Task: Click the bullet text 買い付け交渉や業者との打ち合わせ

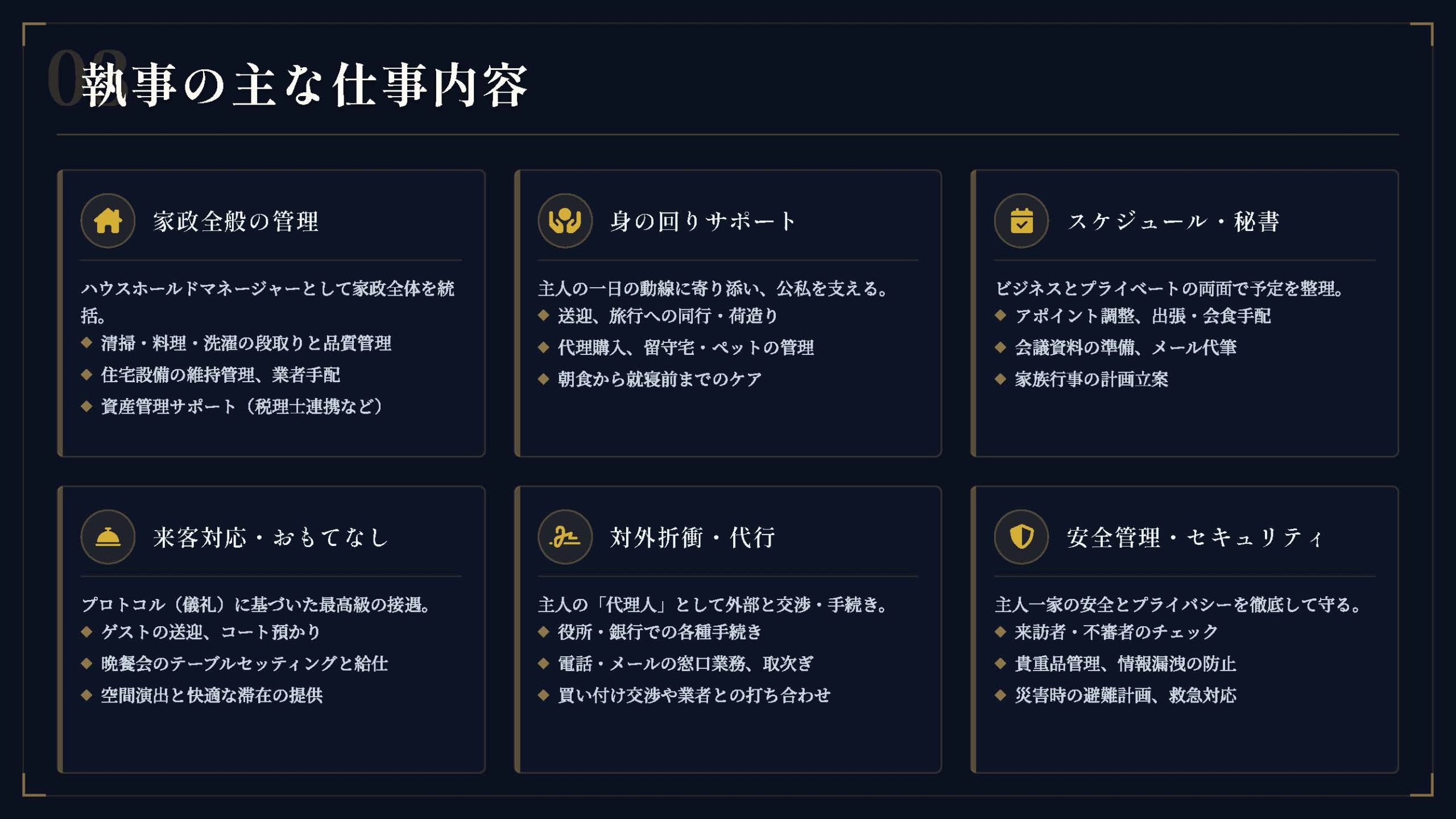Action: pyautogui.click(x=694, y=695)
